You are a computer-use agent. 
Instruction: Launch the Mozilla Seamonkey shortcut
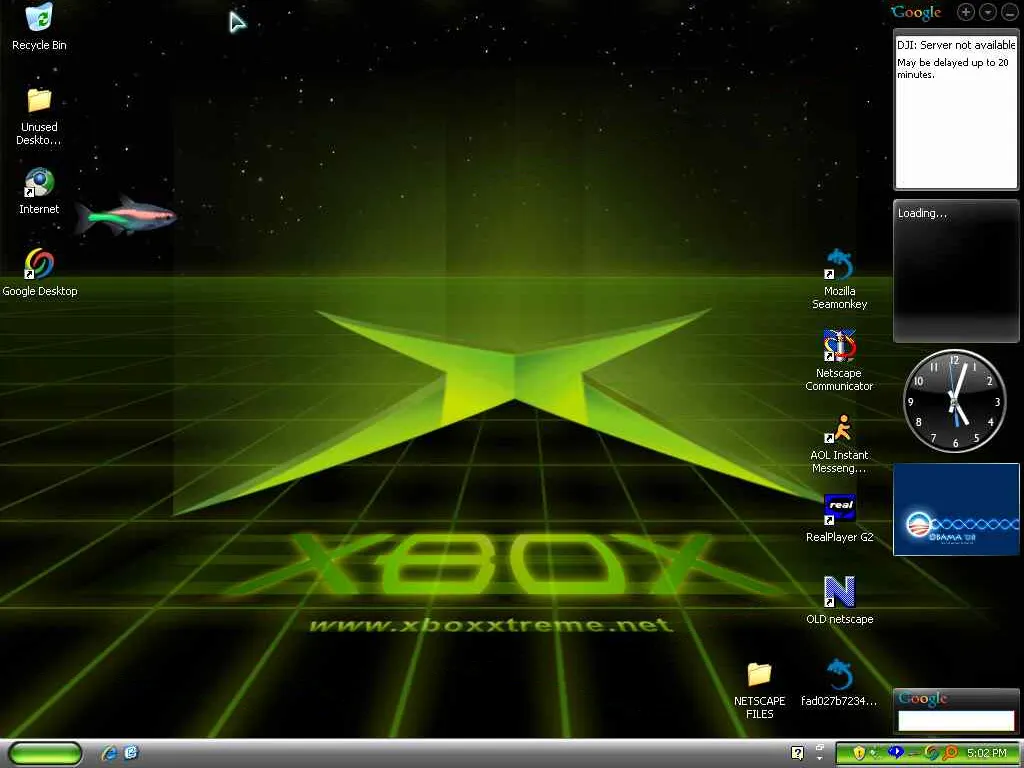(x=839, y=280)
